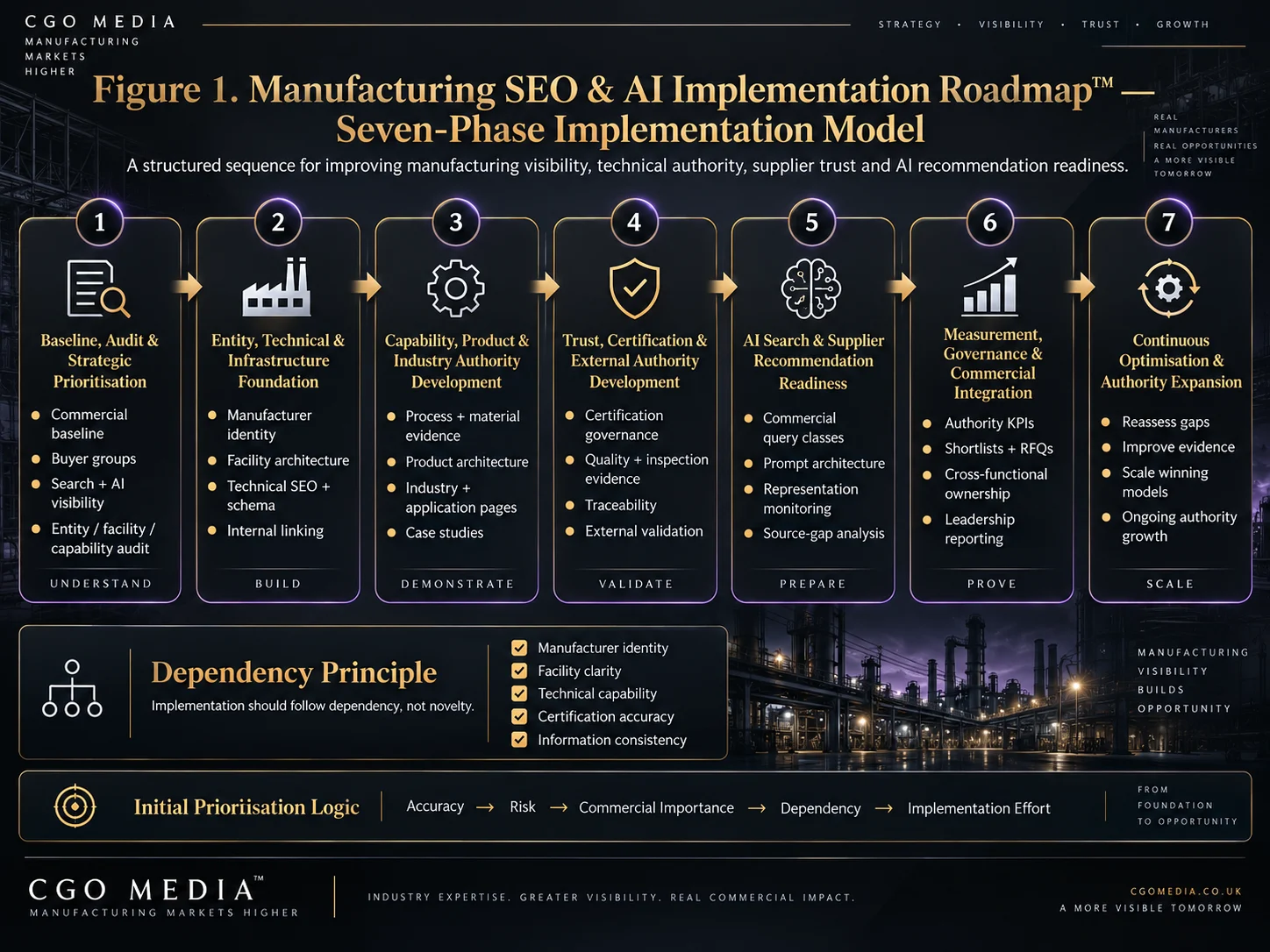
Task: Toggle the Technical capability checkbox
Action: pyautogui.click(x=519, y=693)
